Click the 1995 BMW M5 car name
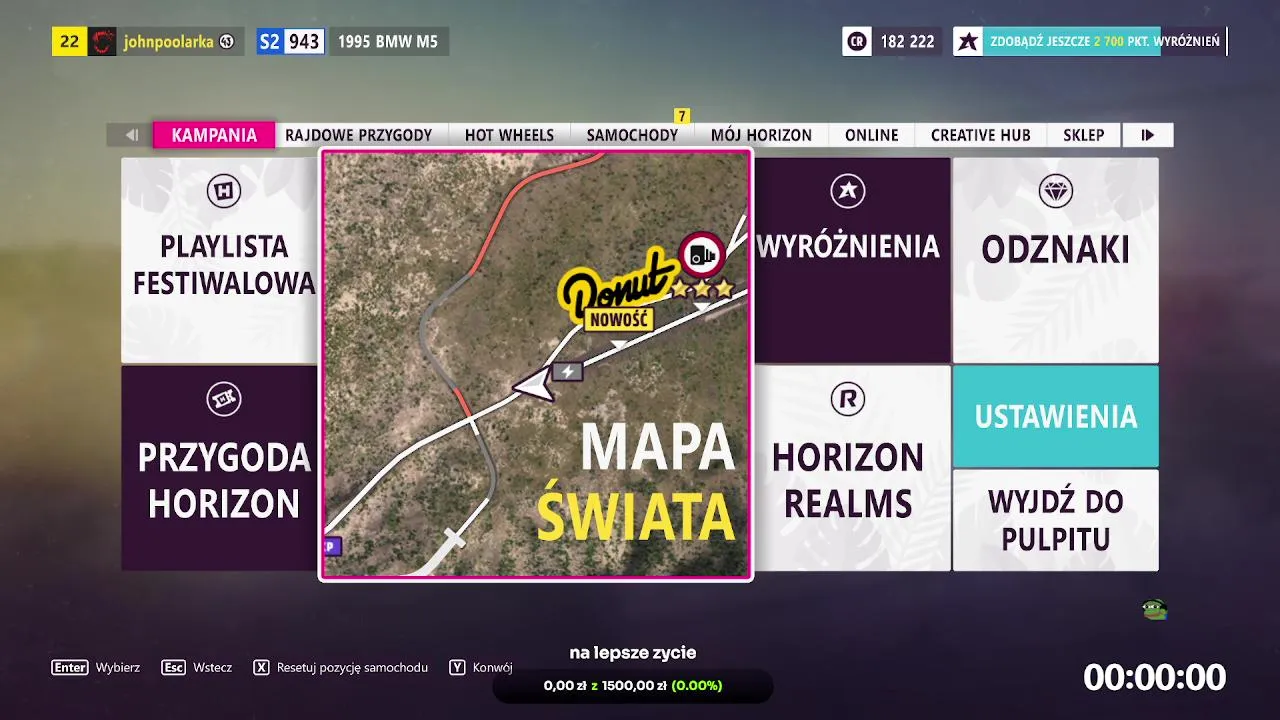The width and height of the screenshot is (1280, 720). point(388,42)
